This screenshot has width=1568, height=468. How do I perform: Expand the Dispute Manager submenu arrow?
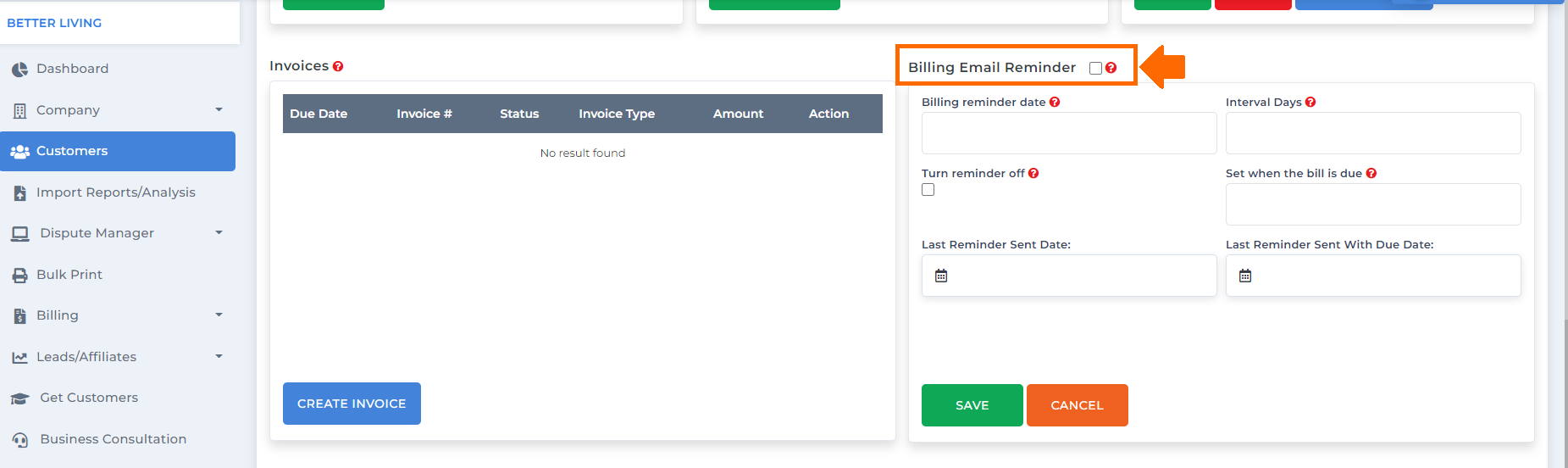[219, 233]
